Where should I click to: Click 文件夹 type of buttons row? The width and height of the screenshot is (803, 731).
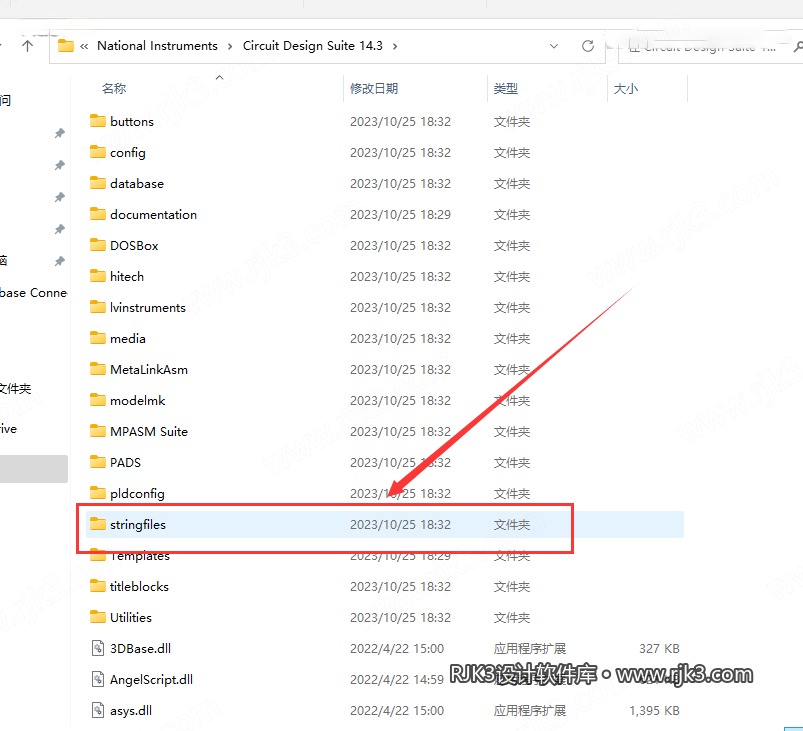click(512, 121)
